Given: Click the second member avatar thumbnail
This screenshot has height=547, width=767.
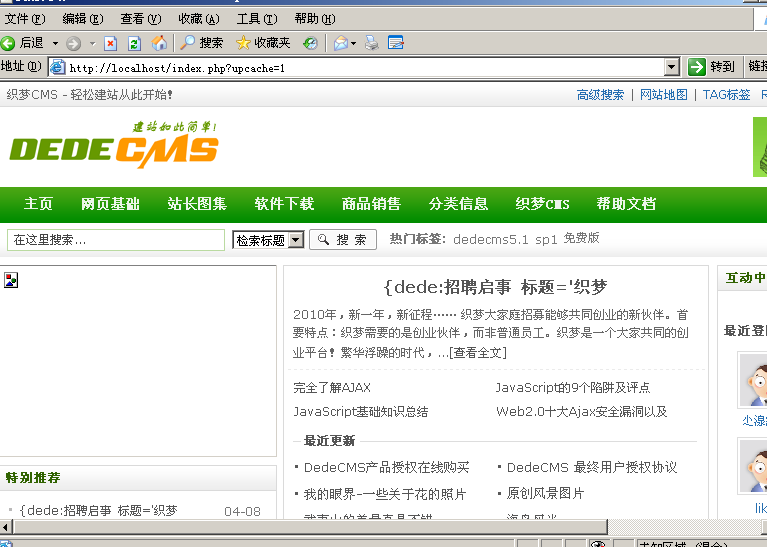Looking at the screenshot, I should [x=753, y=466].
